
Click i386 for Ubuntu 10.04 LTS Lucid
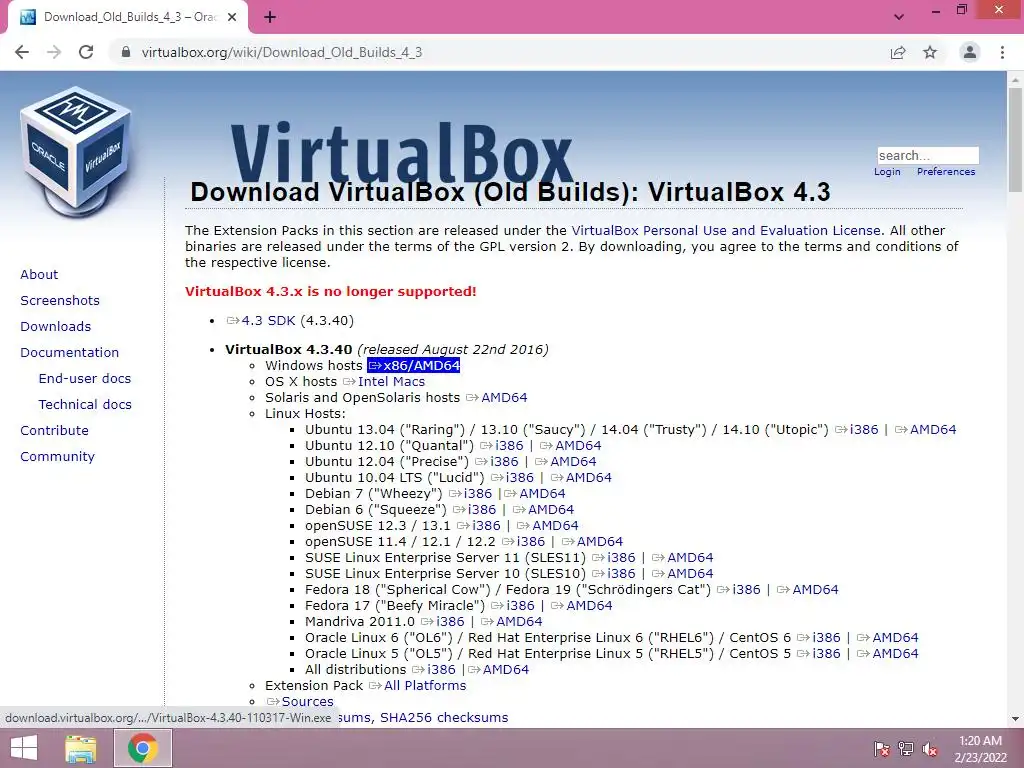click(520, 477)
